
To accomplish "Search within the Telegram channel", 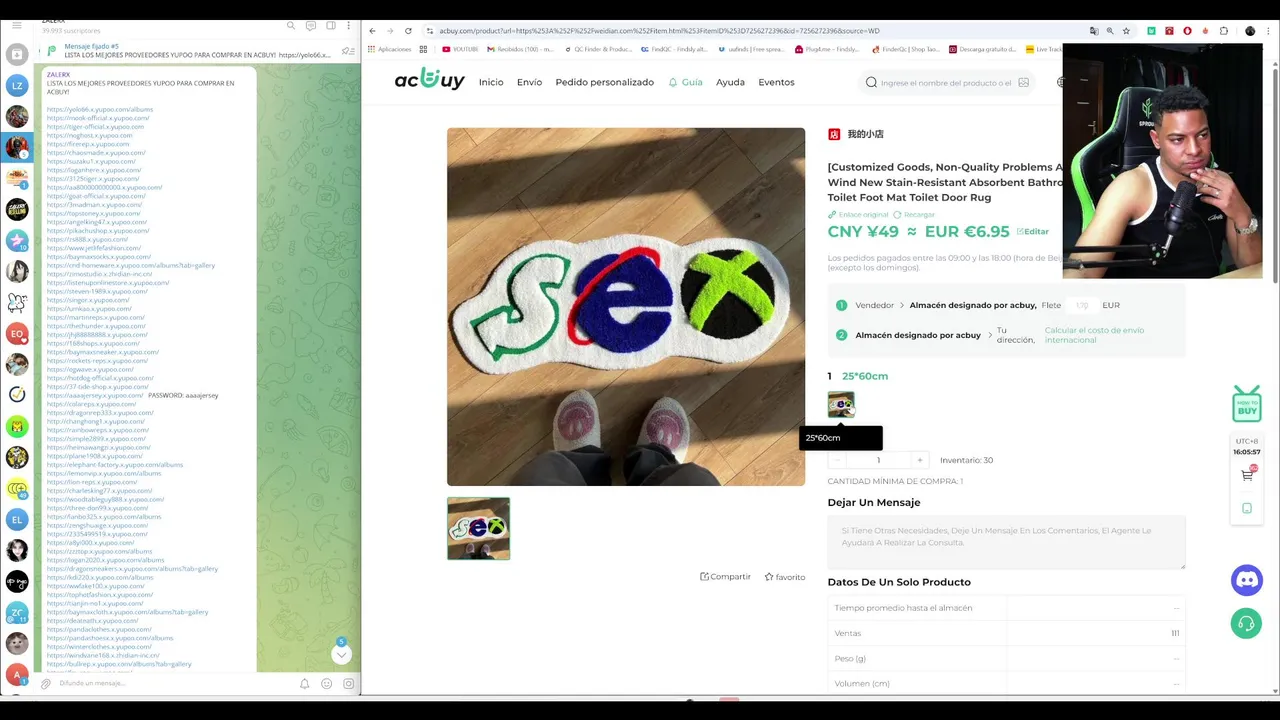I will coord(291,25).
